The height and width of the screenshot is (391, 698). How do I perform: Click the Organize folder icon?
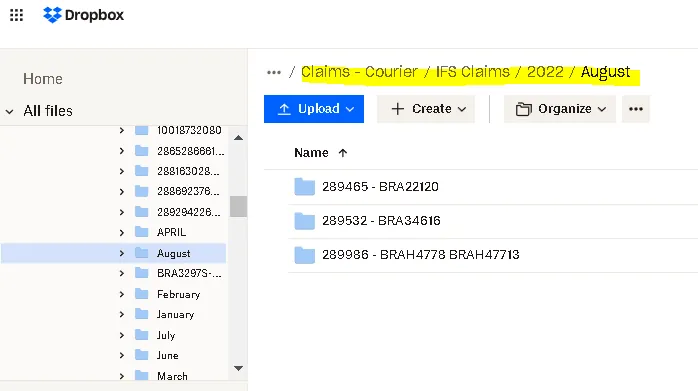524,109
